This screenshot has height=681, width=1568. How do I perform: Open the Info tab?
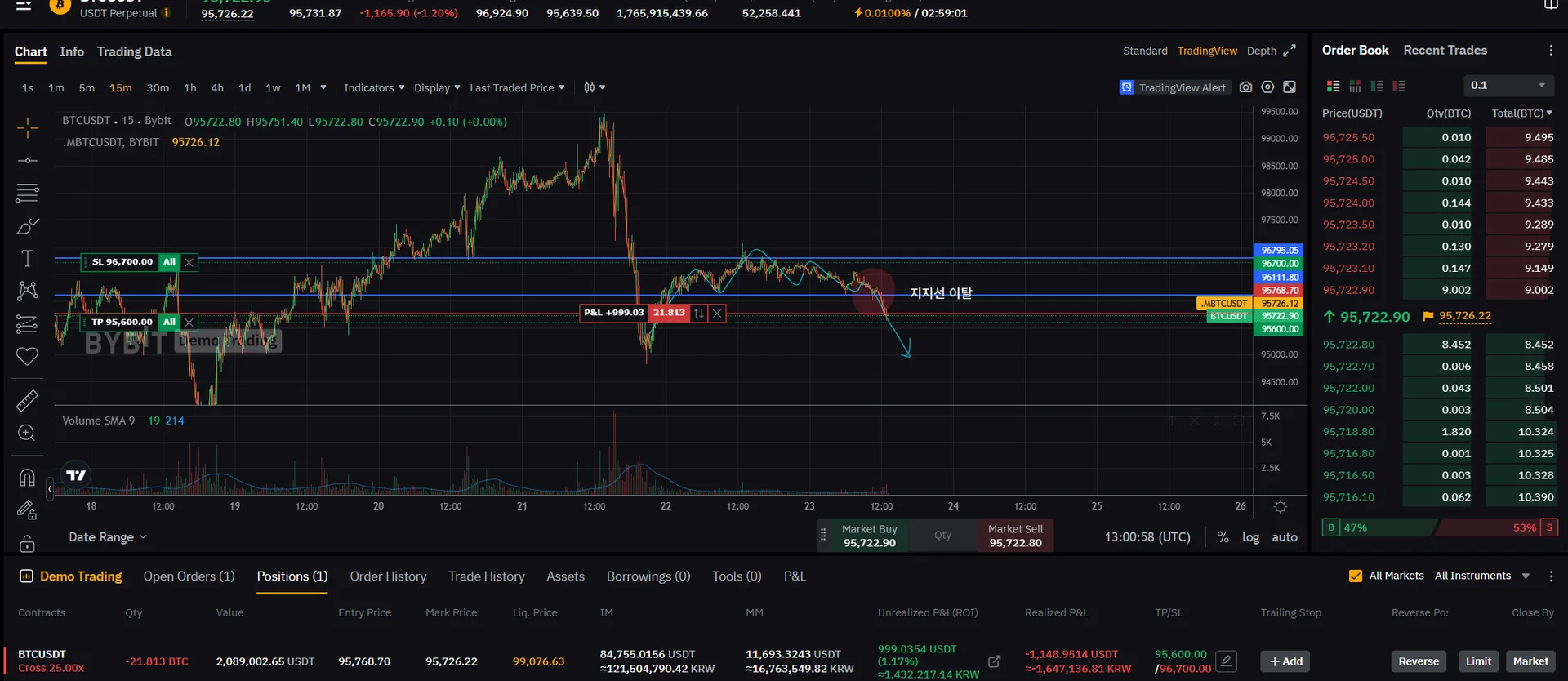coord(72,51)
